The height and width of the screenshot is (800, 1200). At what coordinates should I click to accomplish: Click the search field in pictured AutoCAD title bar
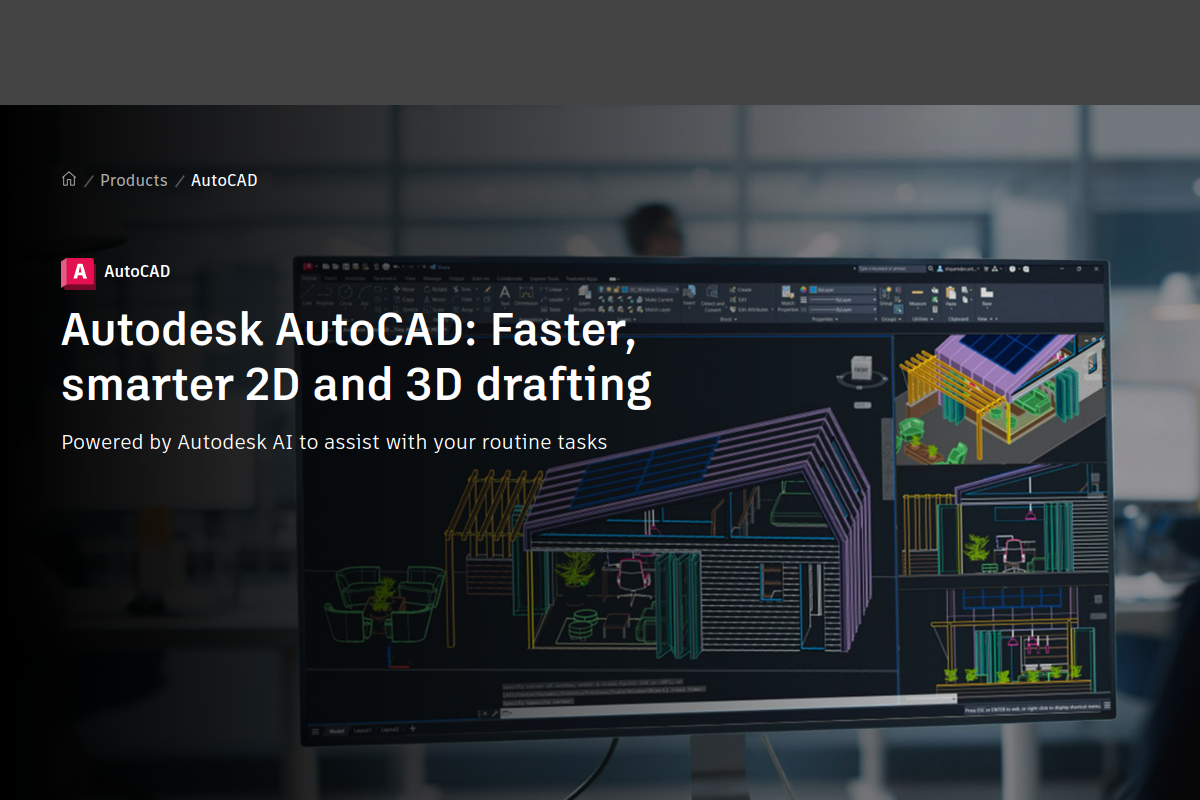point(892,269)
